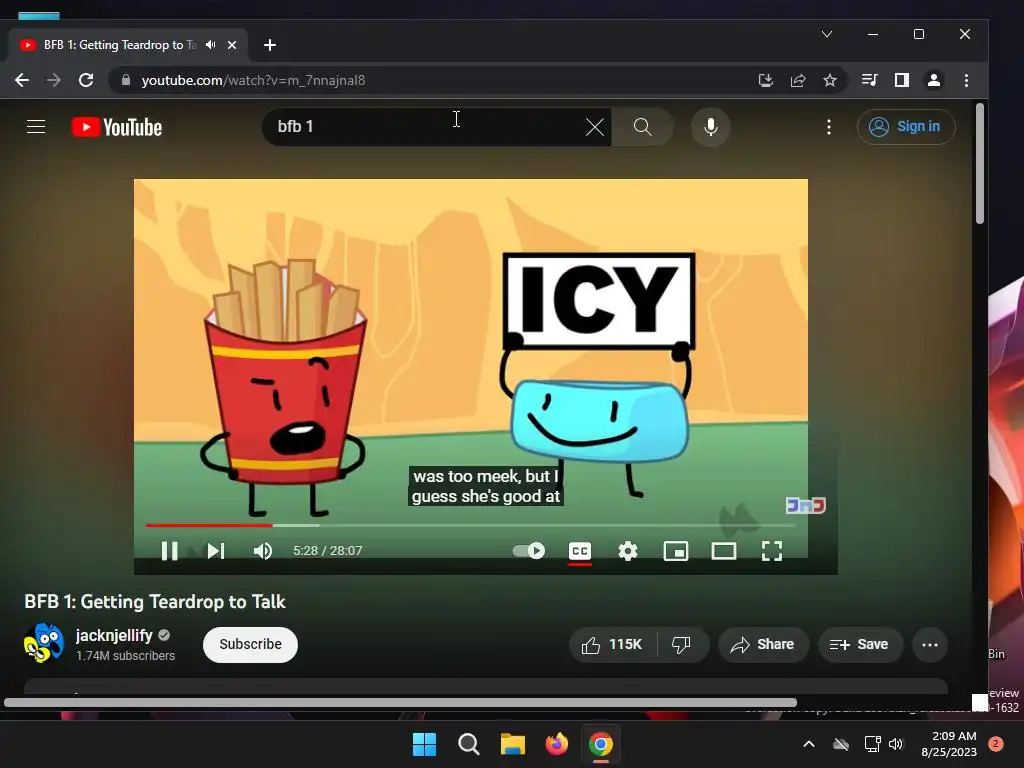This screenshot has width=1024, height=768.
Task: Show hidden system tray icons
Action: [808, 744]
